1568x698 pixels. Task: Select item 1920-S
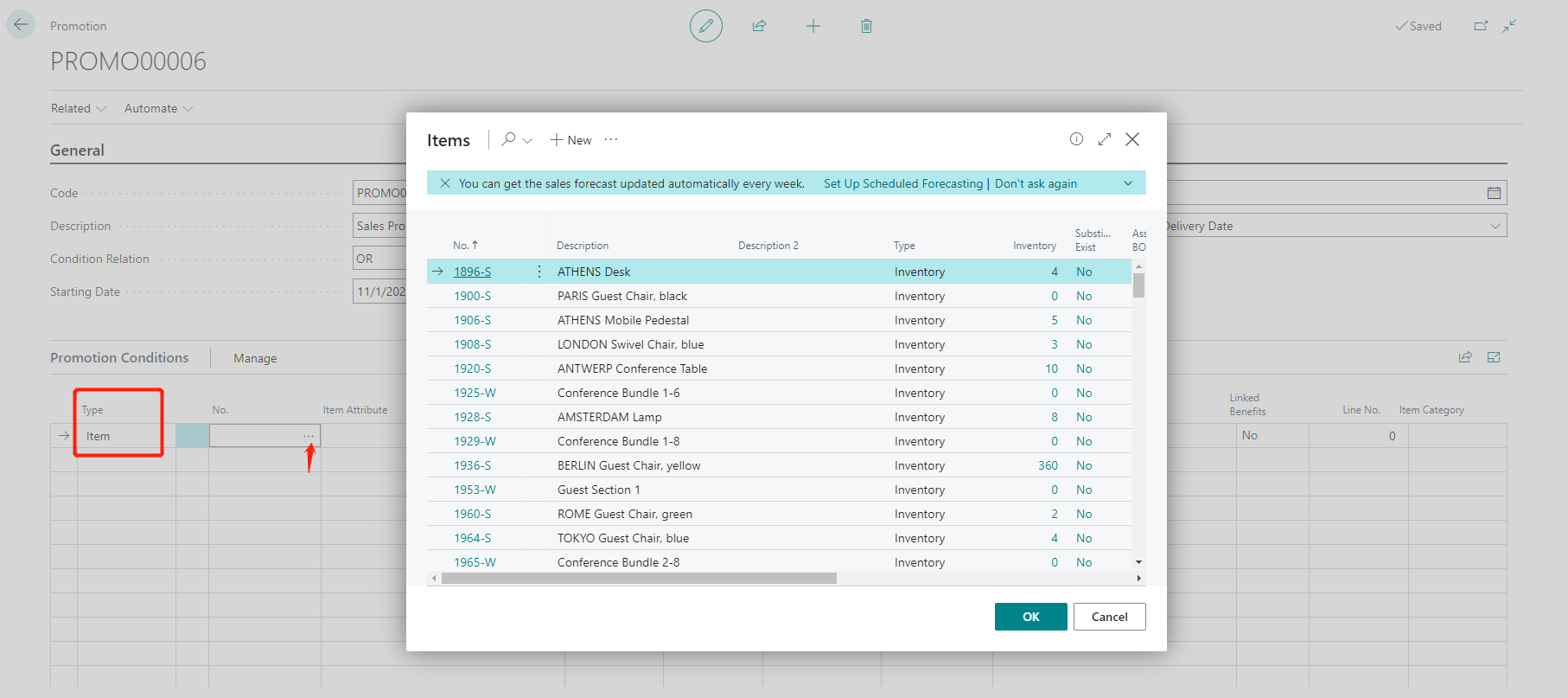[x=472, y=368]
